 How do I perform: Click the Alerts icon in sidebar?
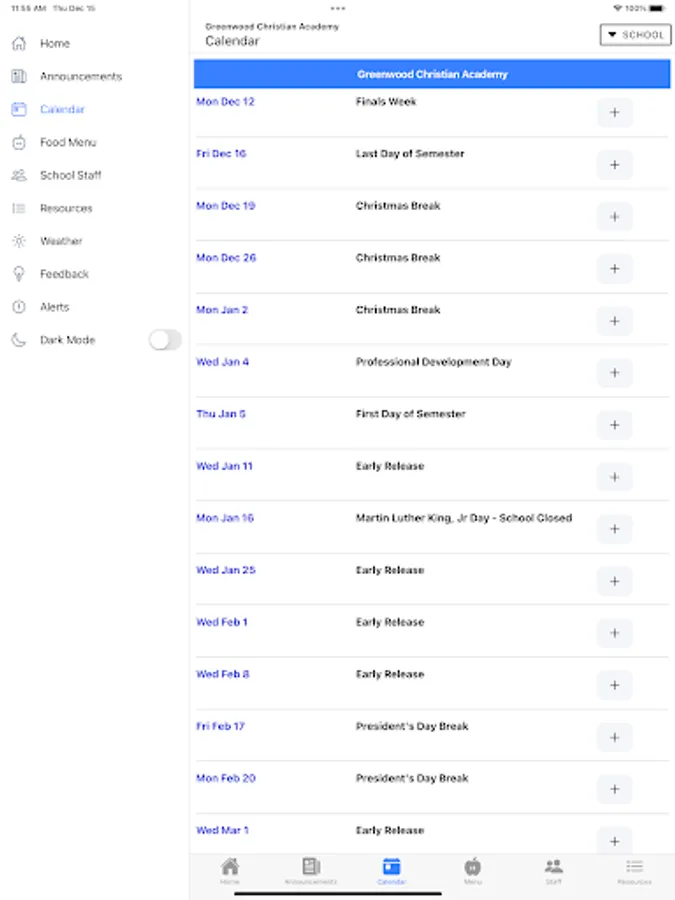pos(19,307)
